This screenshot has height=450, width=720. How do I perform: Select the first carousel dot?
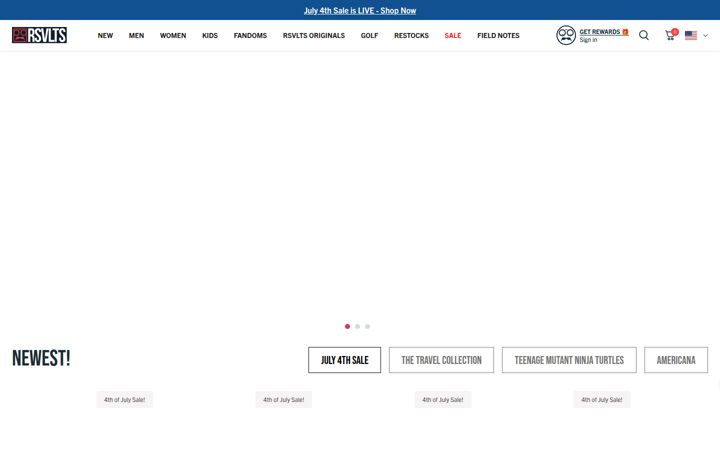[x=348, y=326]
